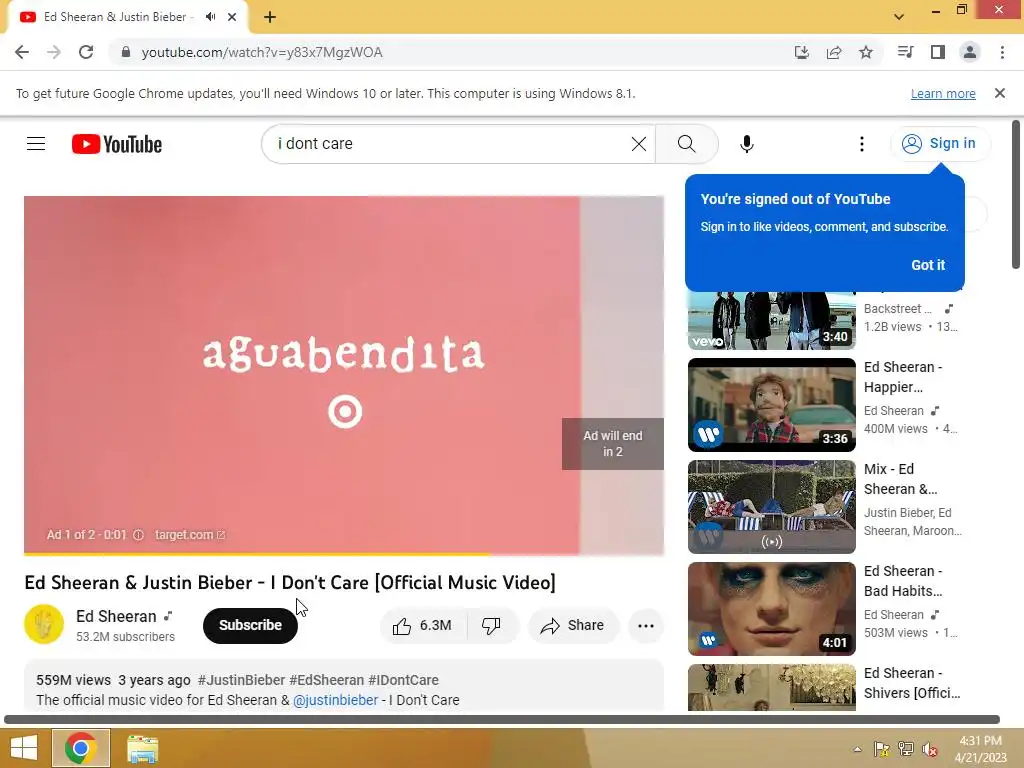The height and width of the screenshot is (768, 1024).
Task: Open Ed Sheeran Shivers video title
Action: (912, 683)
